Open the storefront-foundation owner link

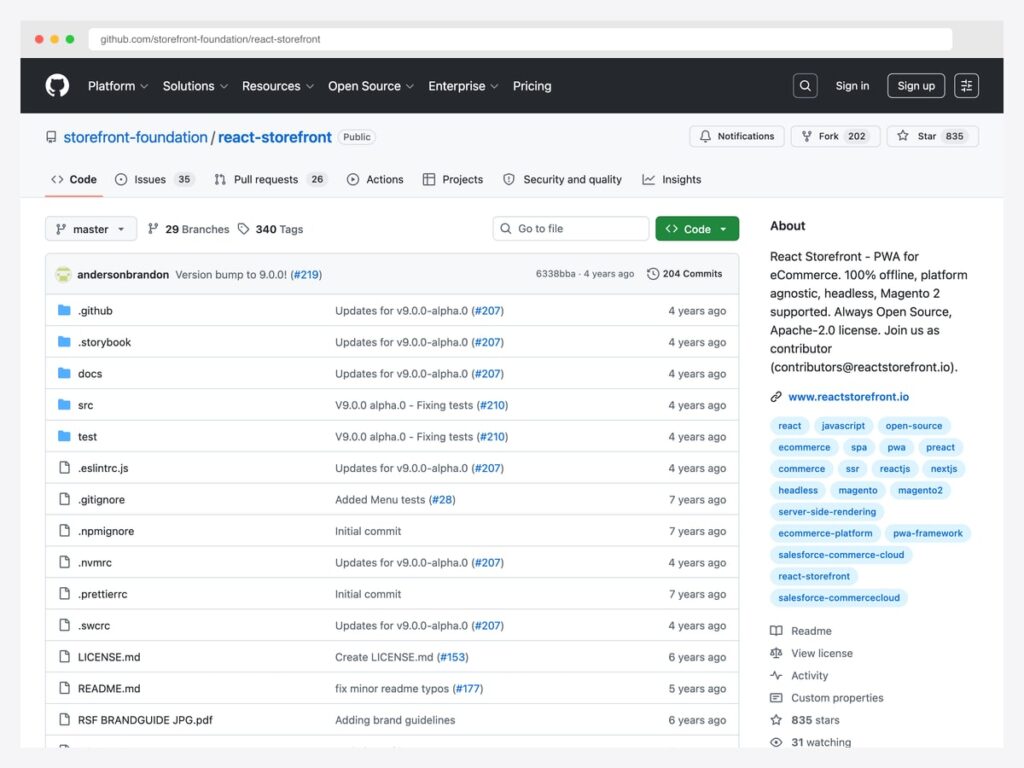(x=135, y=137)
